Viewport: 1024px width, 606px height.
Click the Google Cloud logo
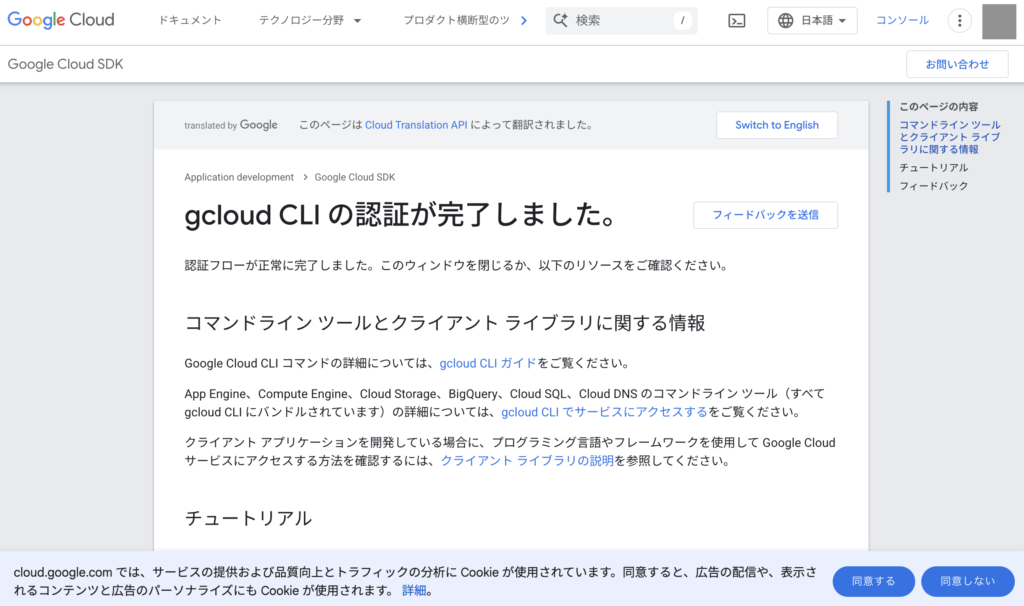tap(61, 20)
